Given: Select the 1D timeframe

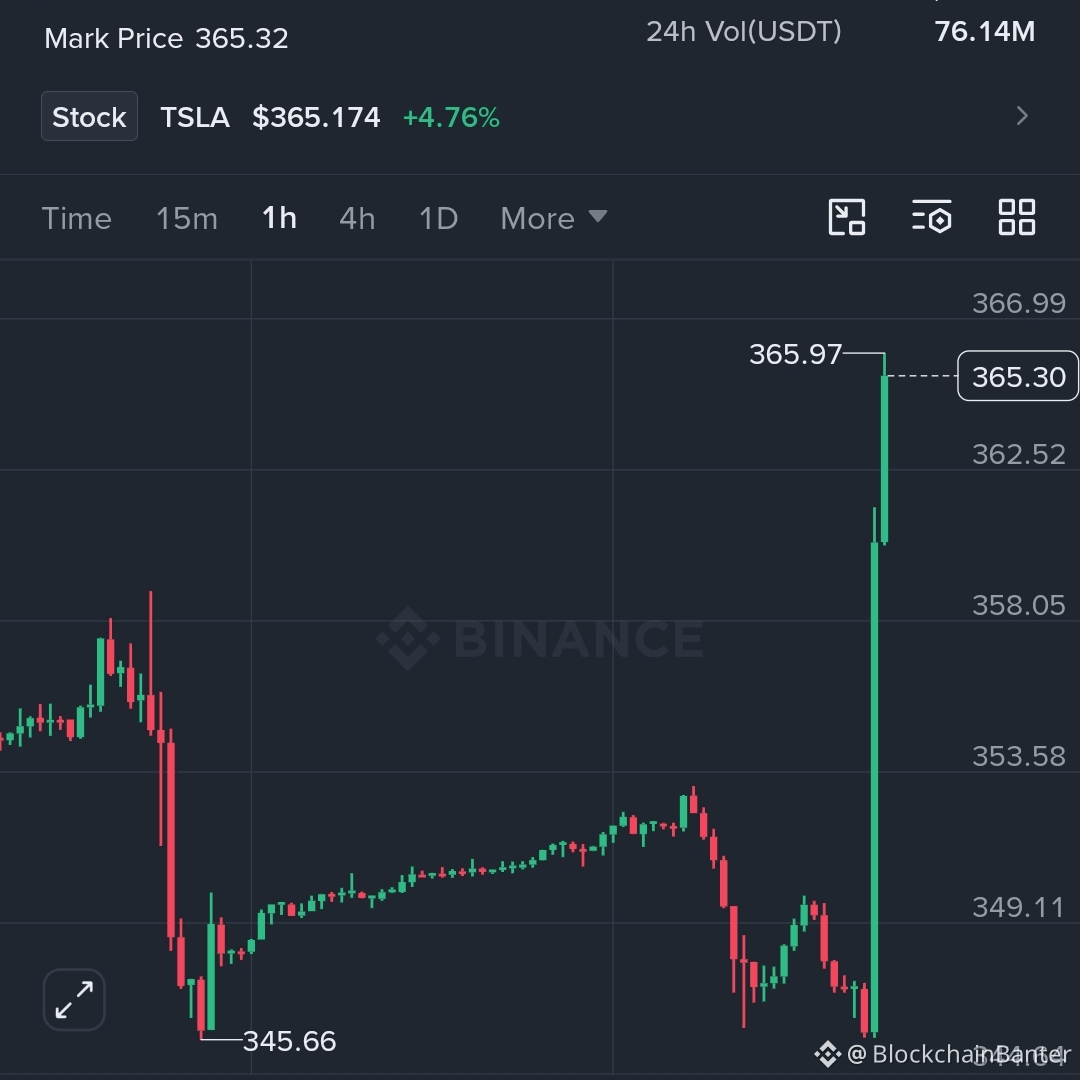Looking at the screenshot, I should coord(439,218).
